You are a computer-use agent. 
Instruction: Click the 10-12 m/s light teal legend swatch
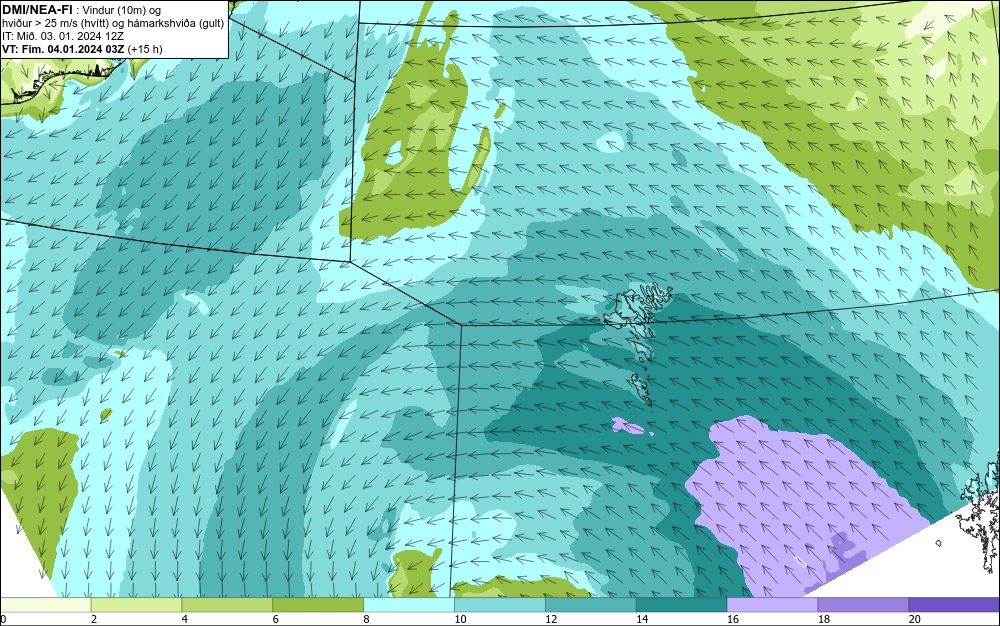coord(500,605)
